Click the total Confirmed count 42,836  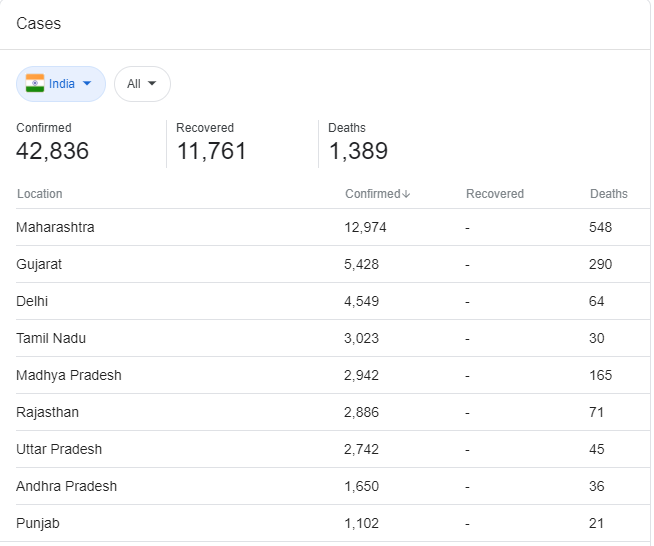pyautogui.click(x=53, y=151)
